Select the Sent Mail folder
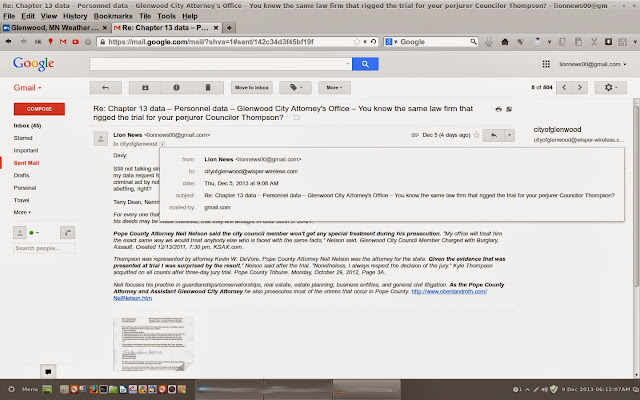Viewport: 640px width, 400px height. pyautogui.click(x=26, y=163)
